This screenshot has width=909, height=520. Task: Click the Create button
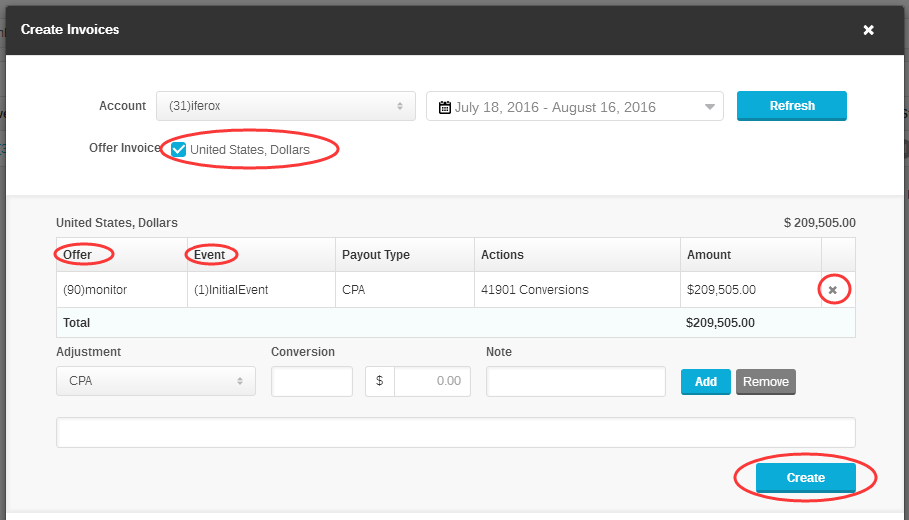coord(805,478)
